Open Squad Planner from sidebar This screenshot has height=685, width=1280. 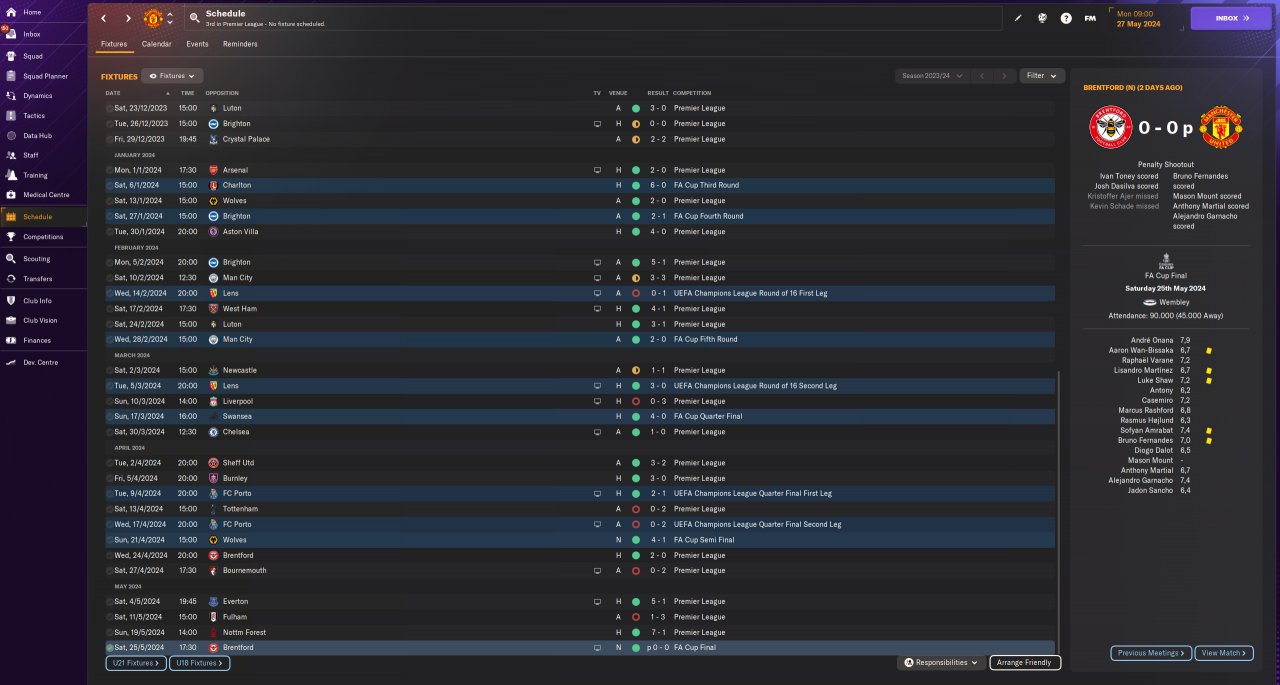(x=43, y=76)
